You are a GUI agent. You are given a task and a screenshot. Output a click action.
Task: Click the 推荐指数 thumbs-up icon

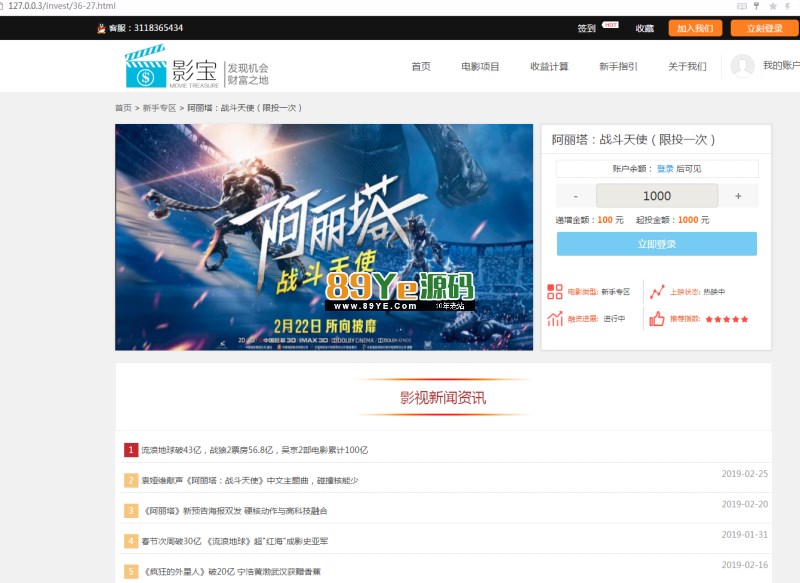pyautogui.click(x=657, y=319)
